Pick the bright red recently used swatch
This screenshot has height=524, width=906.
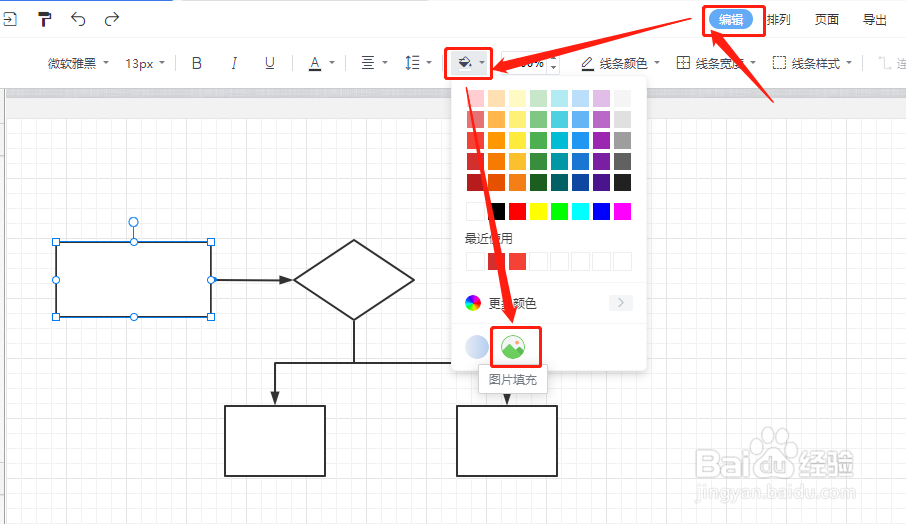pos(517,261)
